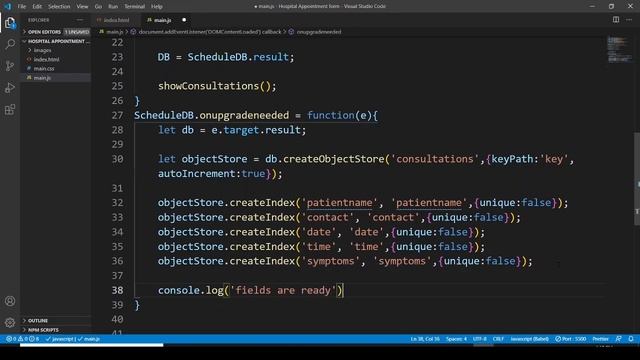Image resolution: width=640 pixels, height=360 pixels.
Task: Click the editor vertical scrollbar
Action: coord(636,179)
